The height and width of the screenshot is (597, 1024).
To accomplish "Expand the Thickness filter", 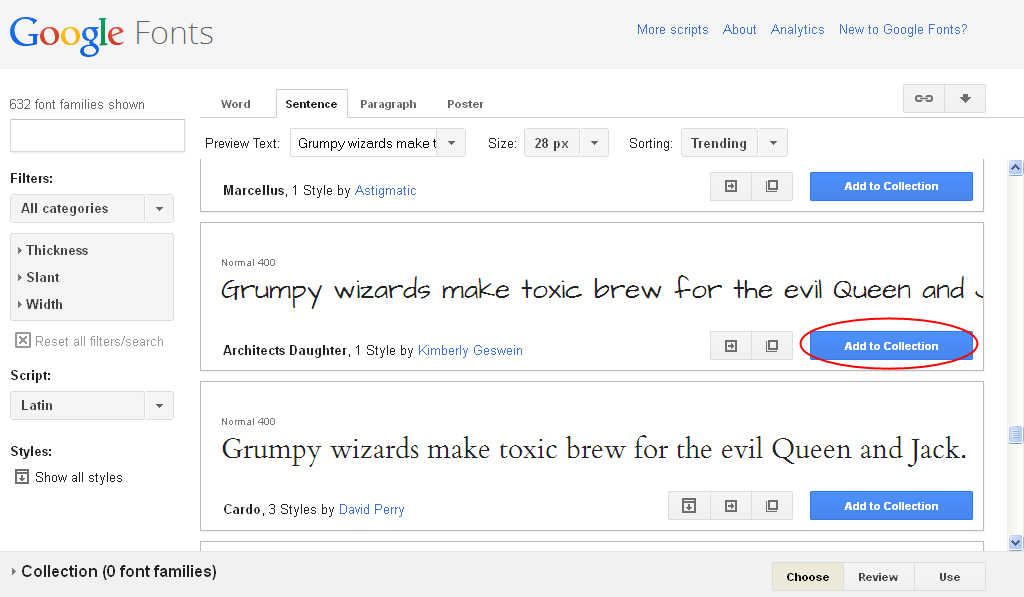I will 56,250.
